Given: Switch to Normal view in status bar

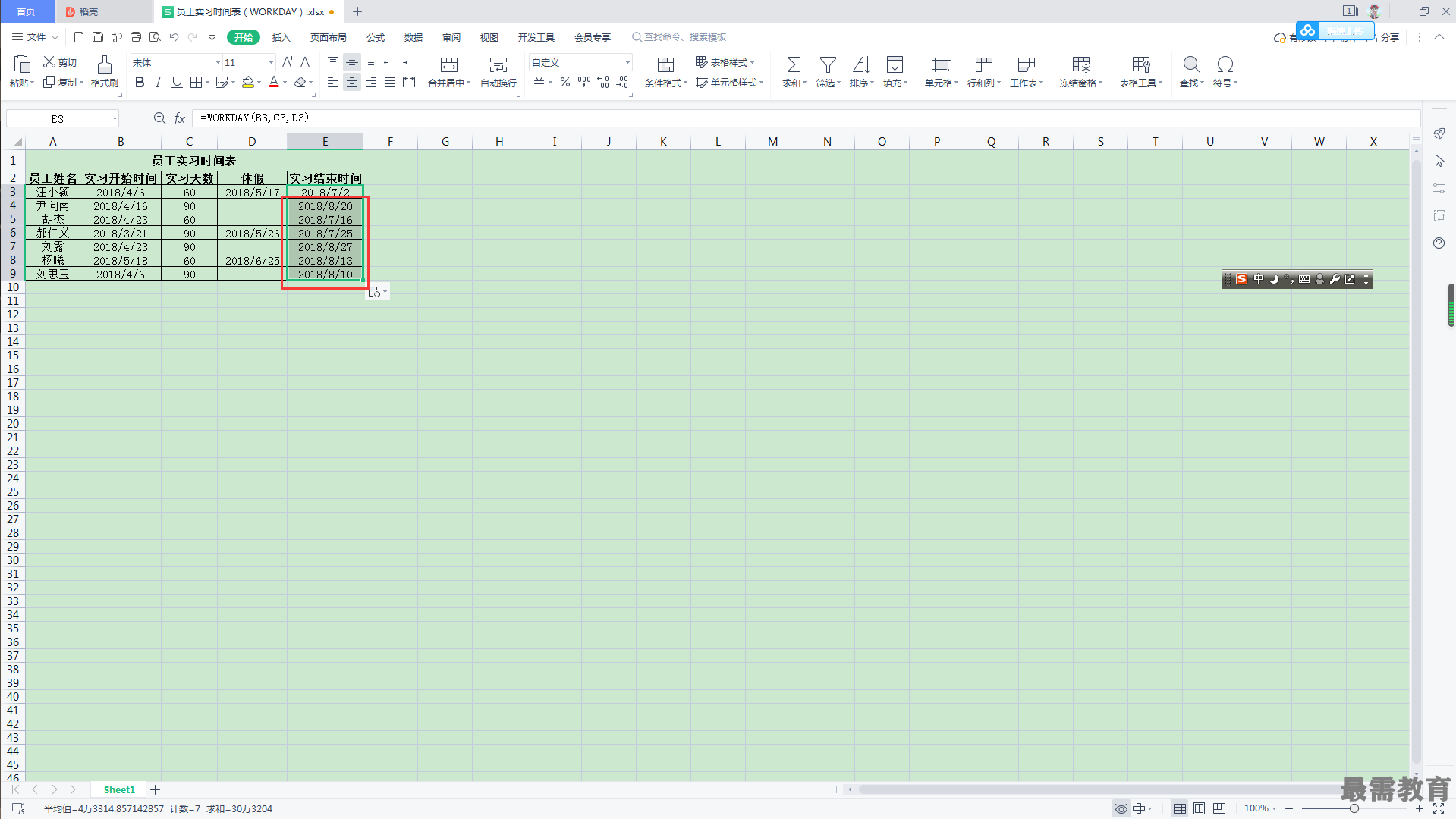Looking at the screenshot, I should click(x=1180, y=808).
